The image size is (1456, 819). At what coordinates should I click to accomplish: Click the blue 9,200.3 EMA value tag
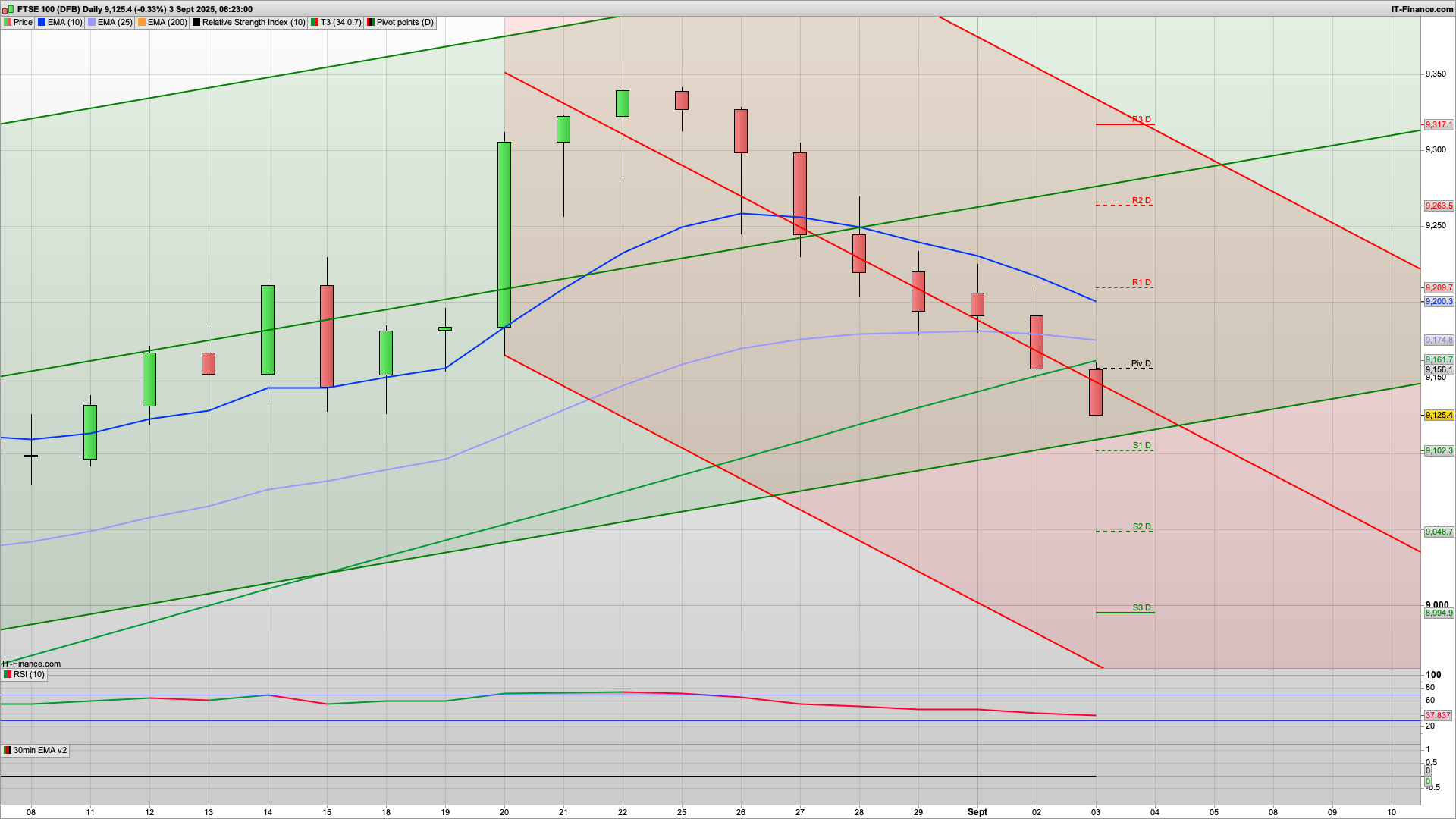click(1439, 301)
